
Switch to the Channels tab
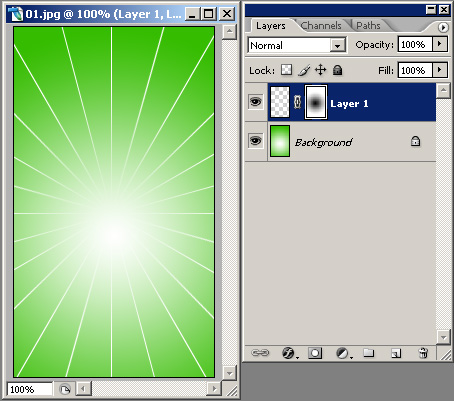pyautogui.click(x=321, y=25)
